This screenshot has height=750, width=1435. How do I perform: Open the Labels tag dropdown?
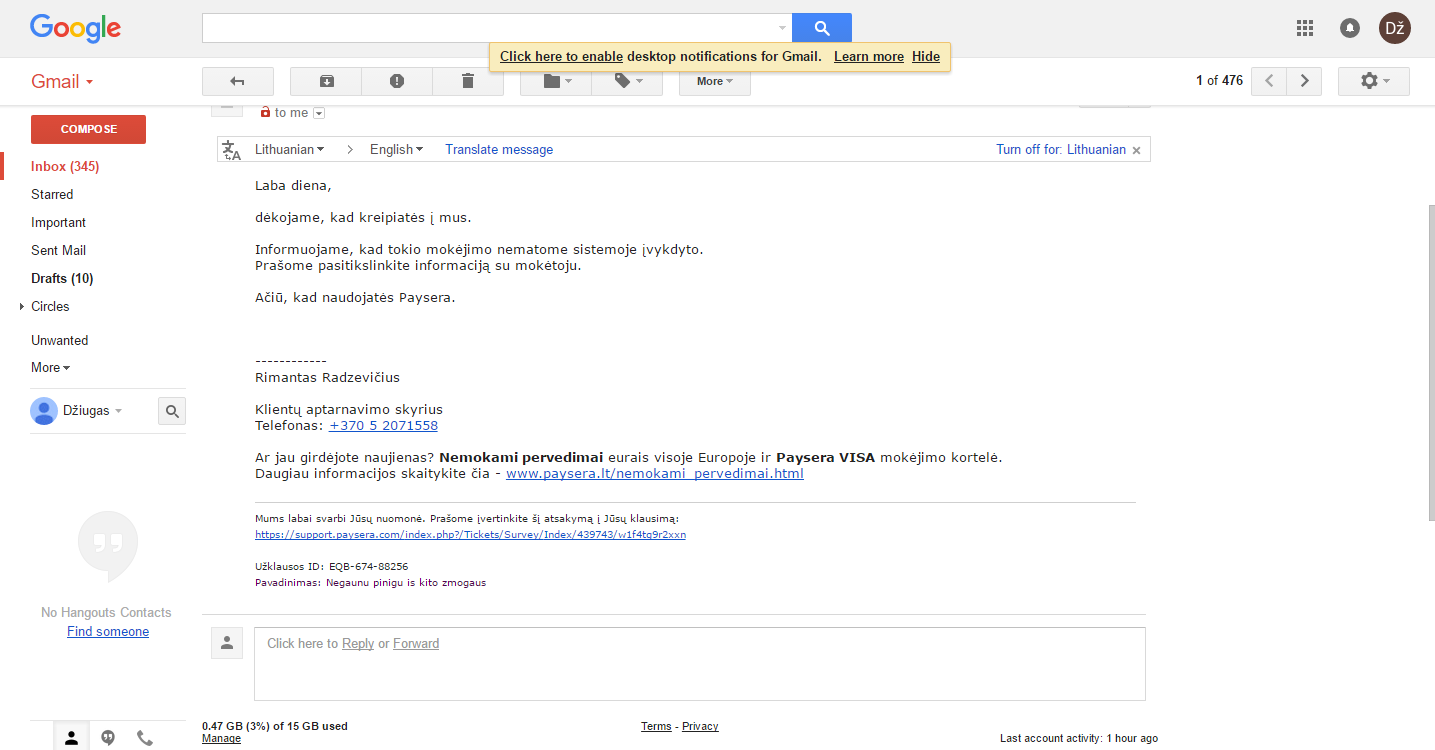[x=627, y=81]
